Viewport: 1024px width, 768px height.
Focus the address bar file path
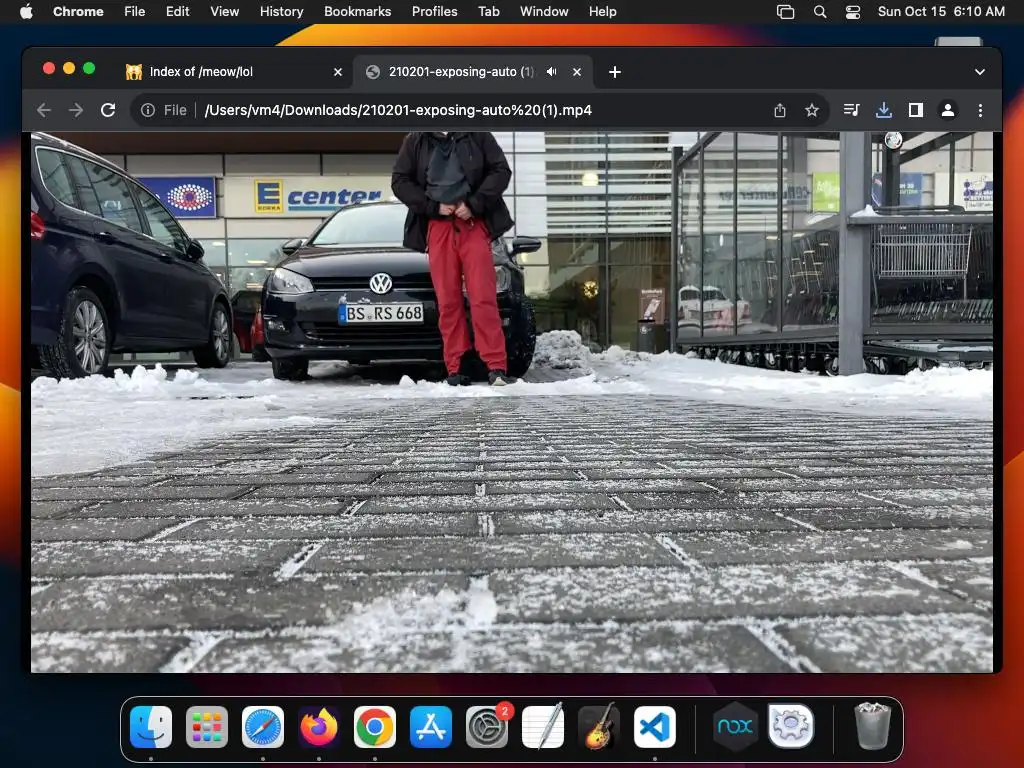(x=398, y=110)
